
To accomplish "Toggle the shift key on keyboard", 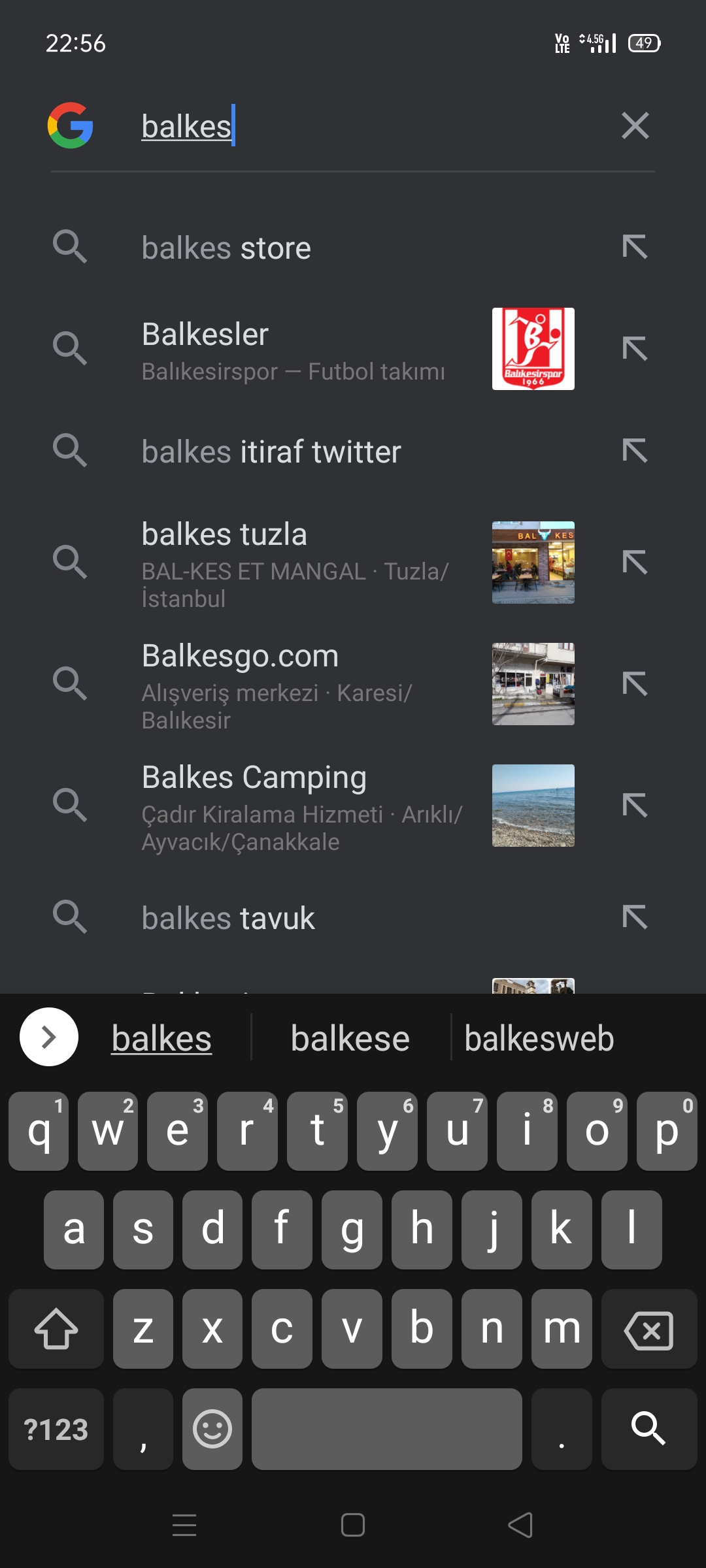I will [56, 1329].
